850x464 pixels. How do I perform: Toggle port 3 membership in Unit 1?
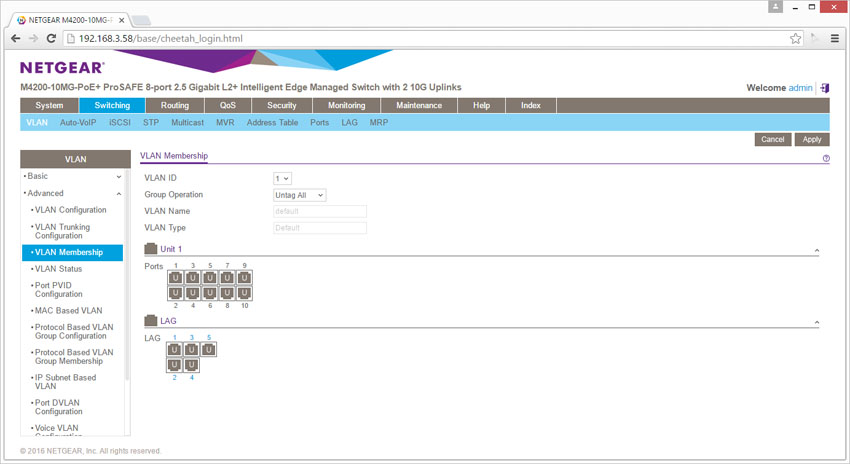(x=192, y=278)
